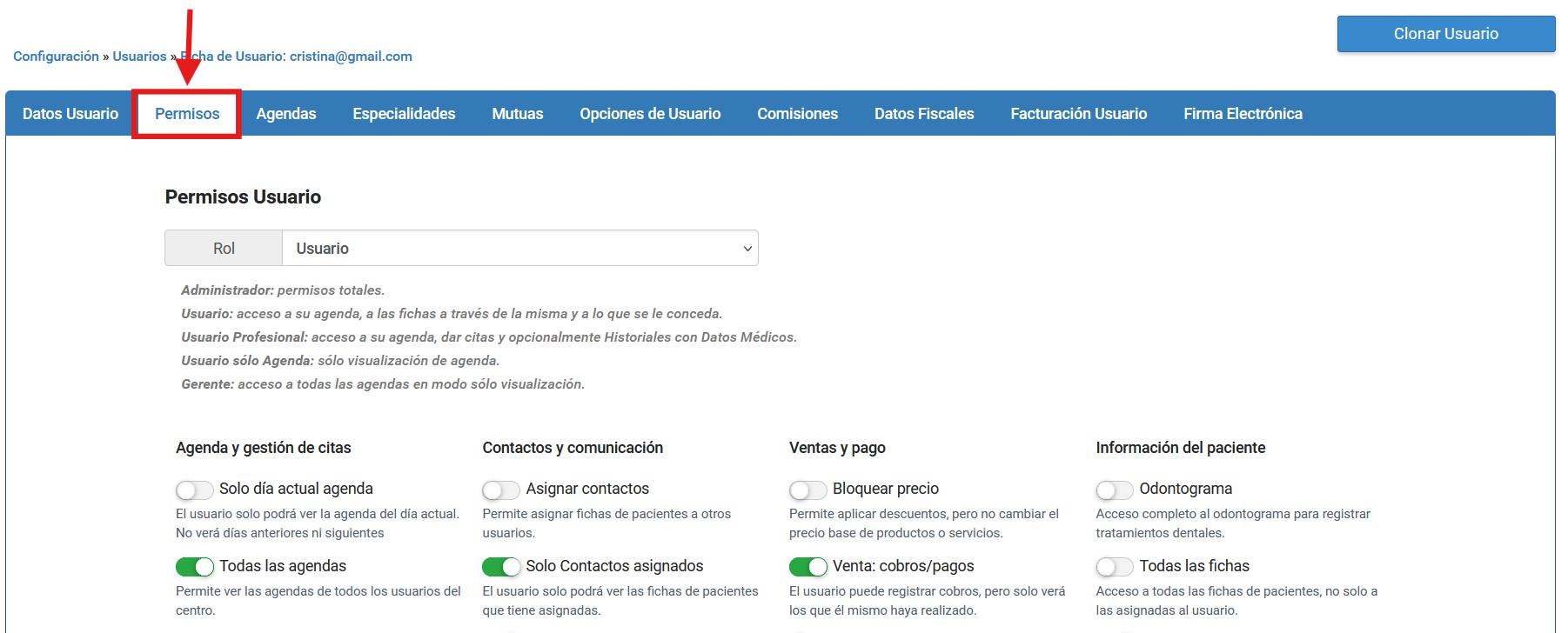Select the Permisos tab
Viewport: 1568px width, 633px height.
(187, 114)
